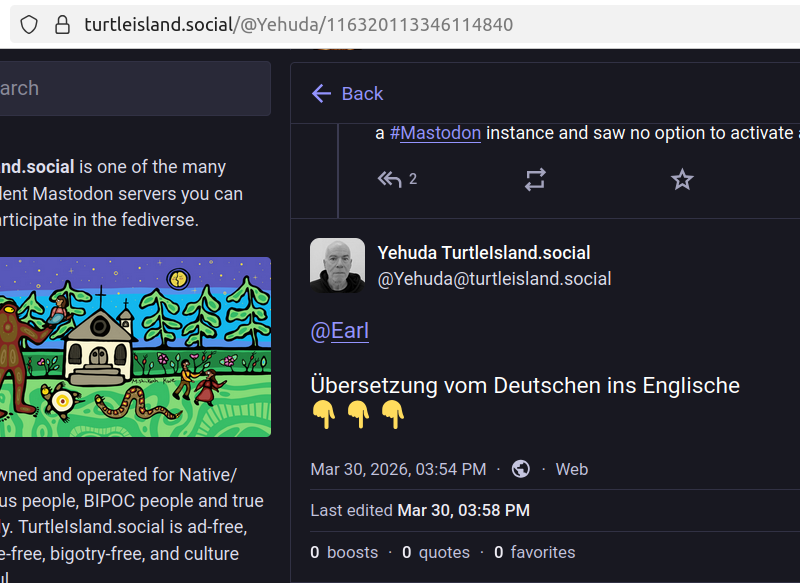Boost the post using the retweet icon
The width and height of the screenshot is (800, 583).
tap(535, 180)
